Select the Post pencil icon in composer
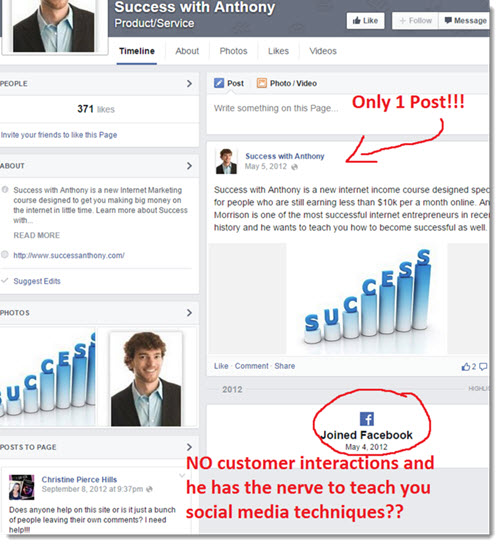Screen dimensions: 500x545 tap(219, 83)
